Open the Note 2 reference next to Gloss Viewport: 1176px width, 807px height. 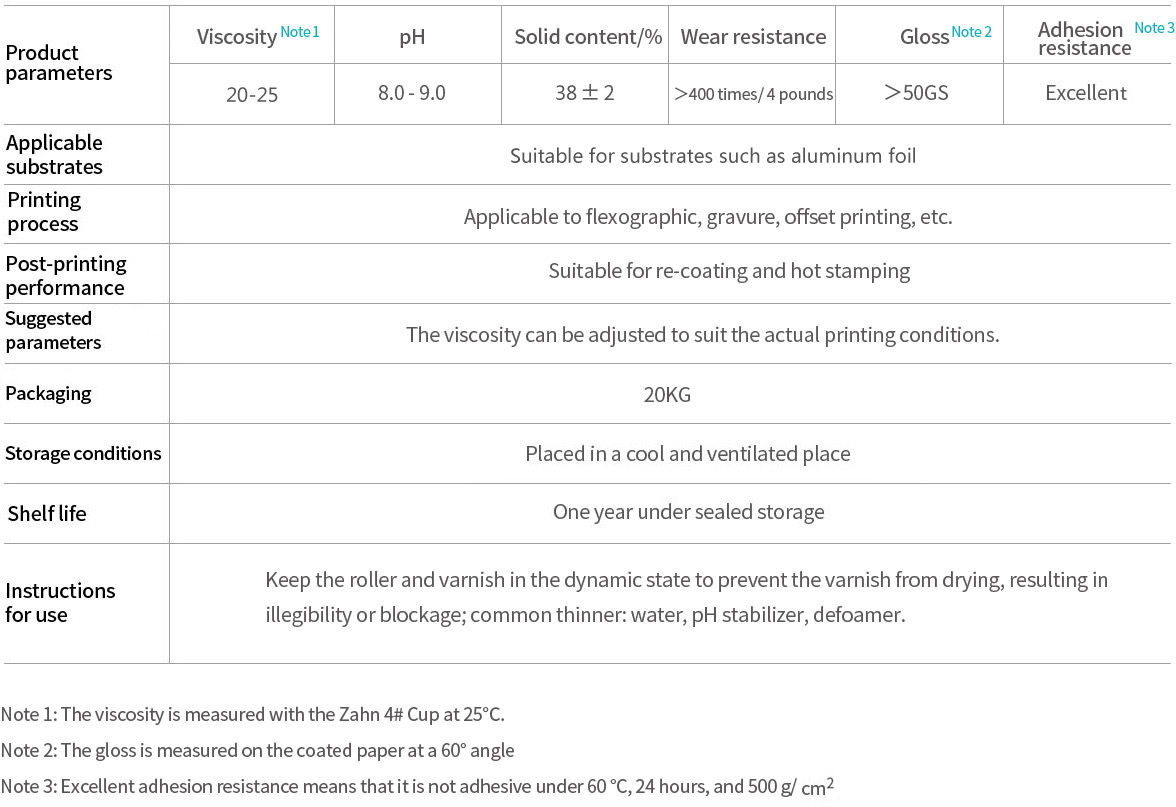point(971,32)
